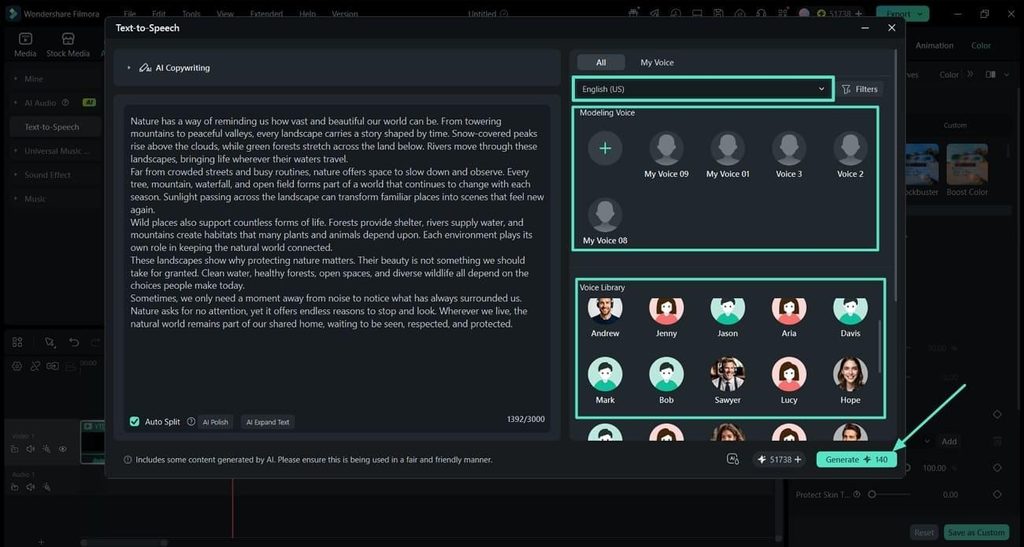Toggle video track visibility eye icon
Image resolution: width=1024 pixels, height=547 pixels.
click(63, 449)
